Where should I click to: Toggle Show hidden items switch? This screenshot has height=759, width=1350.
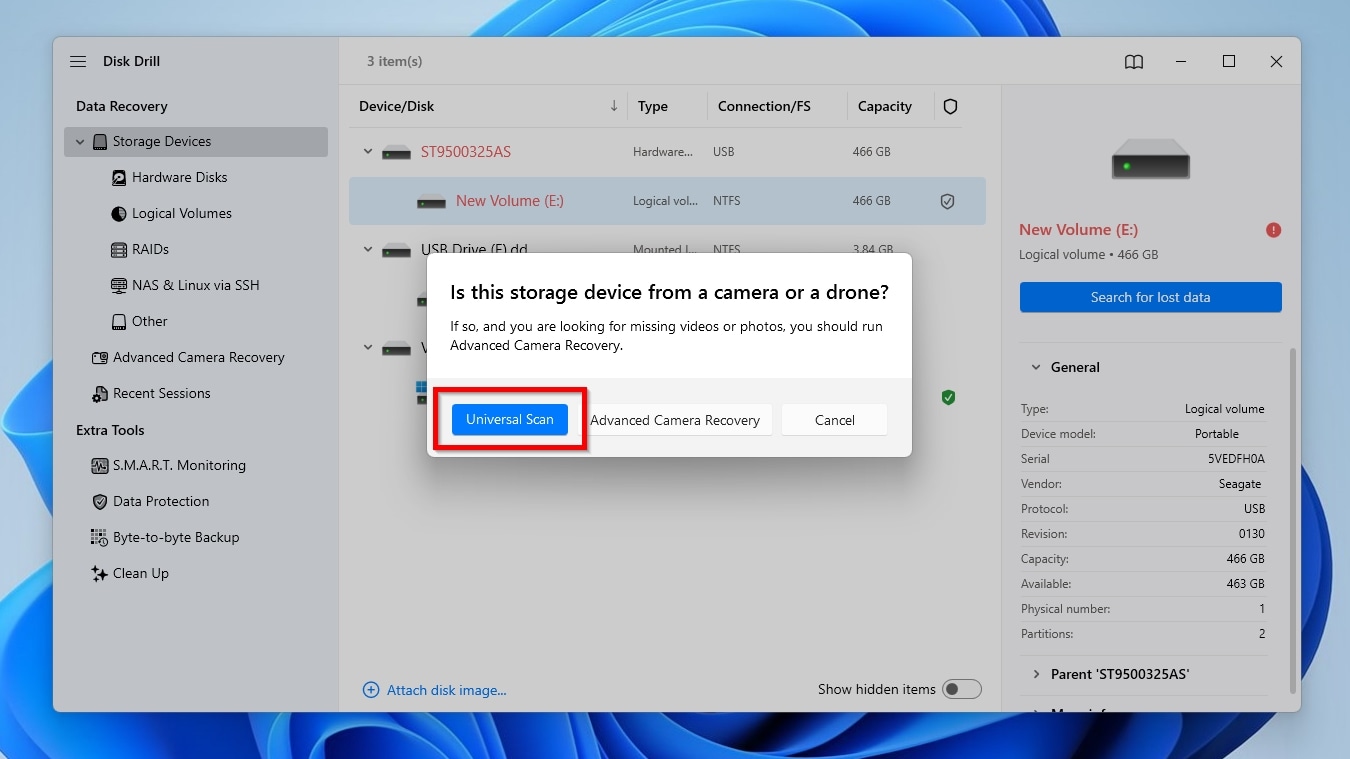(962, 689)
